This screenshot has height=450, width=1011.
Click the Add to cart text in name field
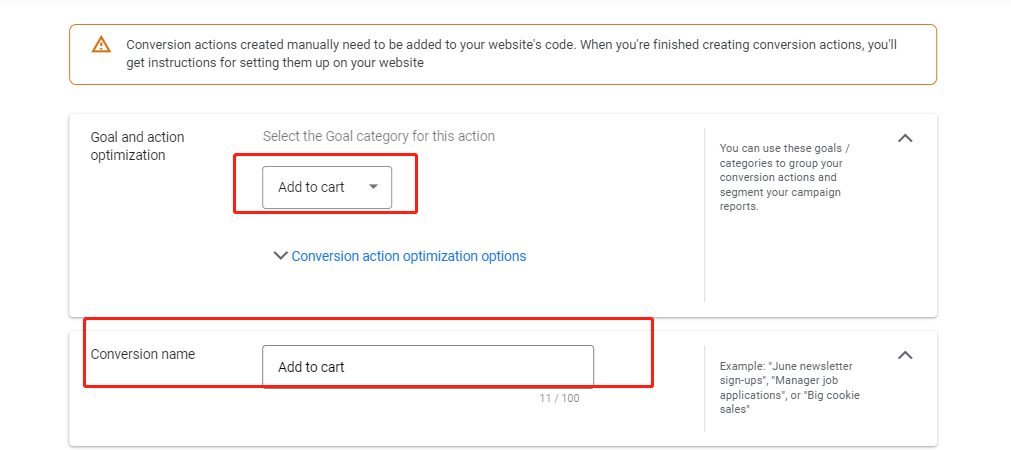coord(311,367)
